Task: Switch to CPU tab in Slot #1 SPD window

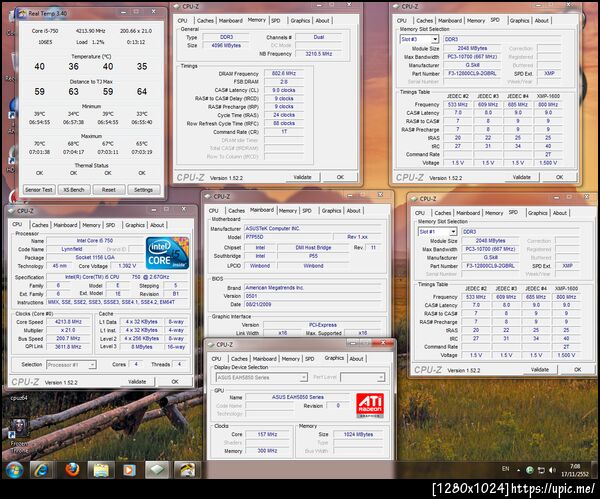Action: pyautogui.click(x=420, y=213)
